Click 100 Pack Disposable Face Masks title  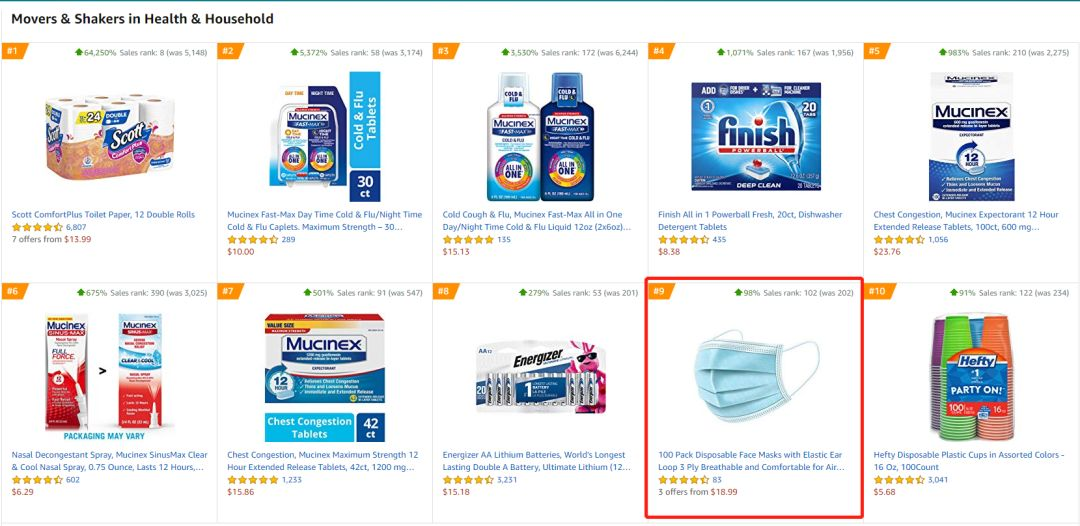pyautogui.click(x=751, y=461)
